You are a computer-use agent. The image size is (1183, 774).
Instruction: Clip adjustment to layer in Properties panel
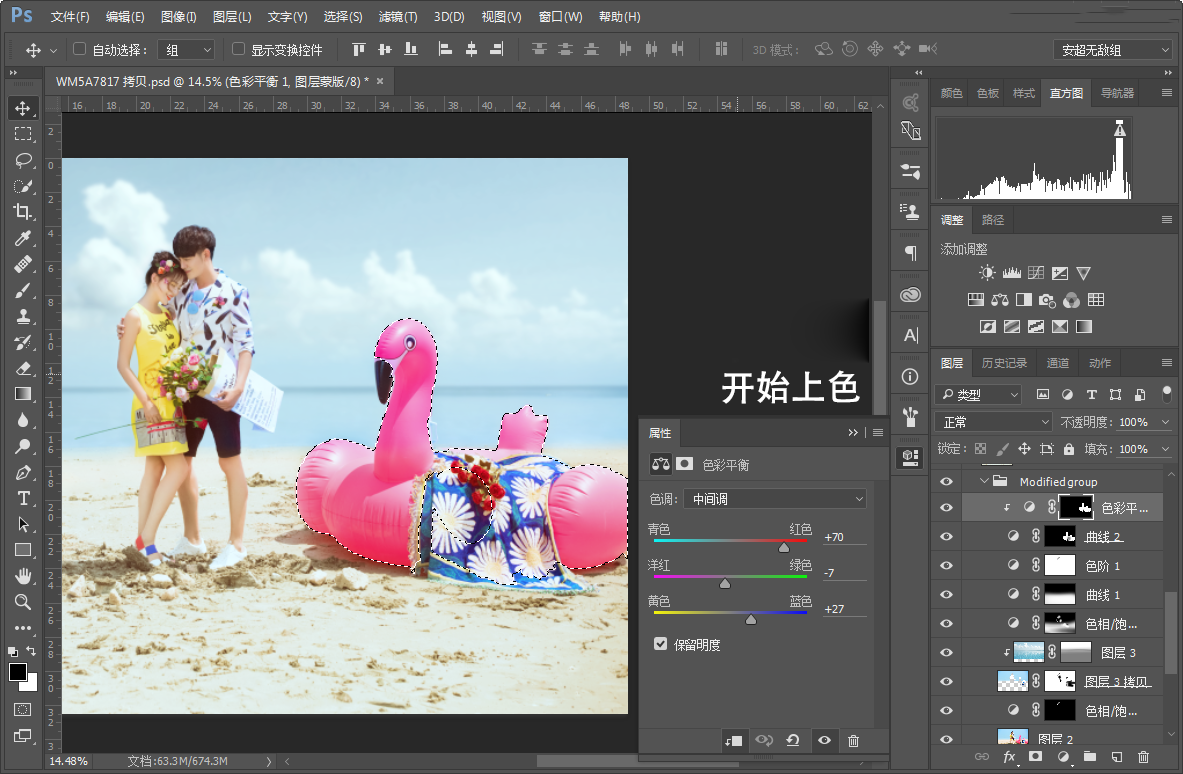pos(733,741)
